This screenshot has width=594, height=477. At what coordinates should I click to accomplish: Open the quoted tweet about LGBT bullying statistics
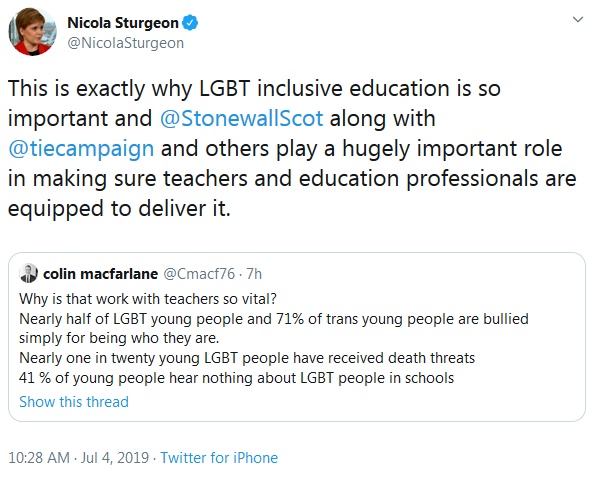point(297,337)
